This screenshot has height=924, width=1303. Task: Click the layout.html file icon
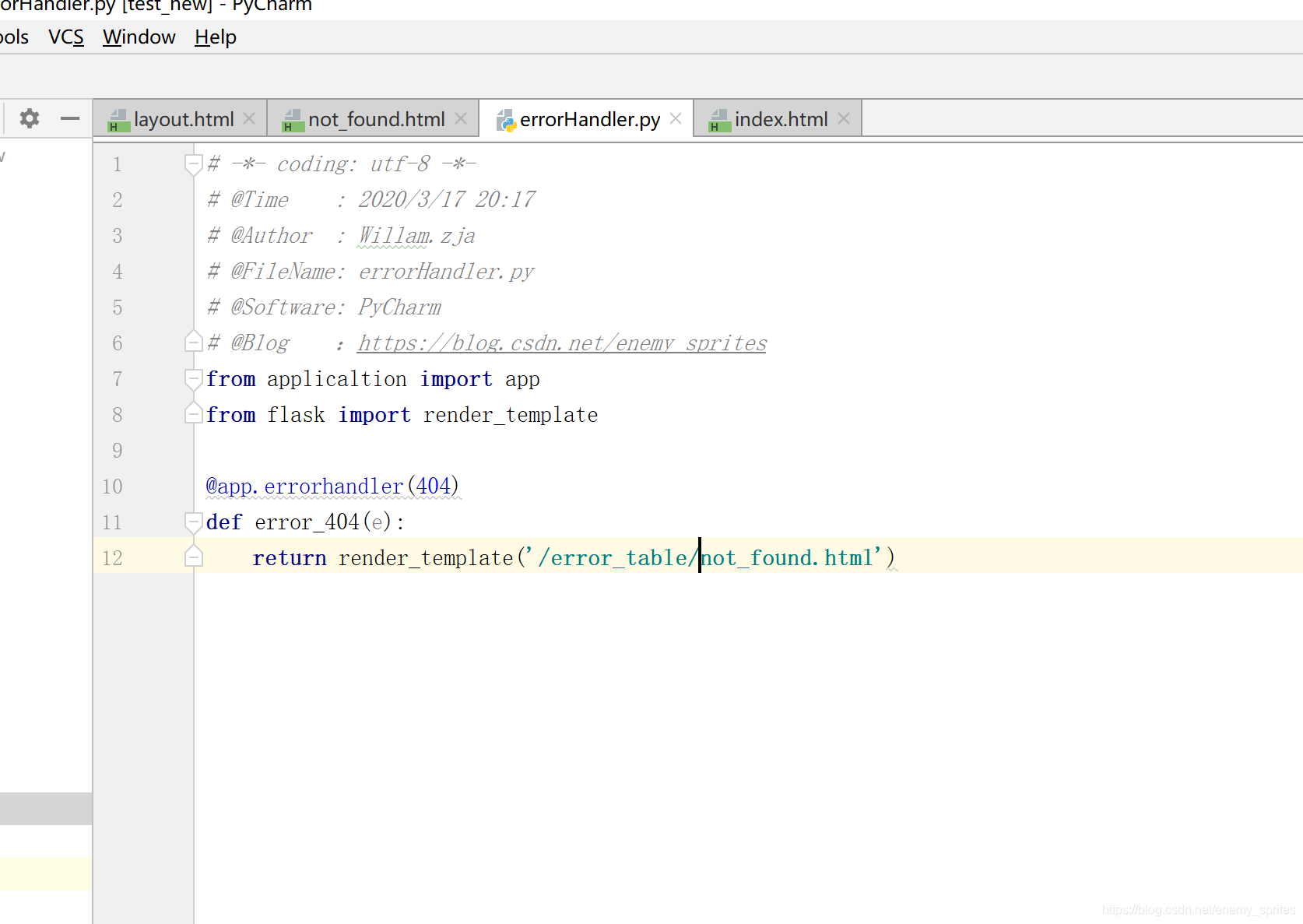pos(118,120)
